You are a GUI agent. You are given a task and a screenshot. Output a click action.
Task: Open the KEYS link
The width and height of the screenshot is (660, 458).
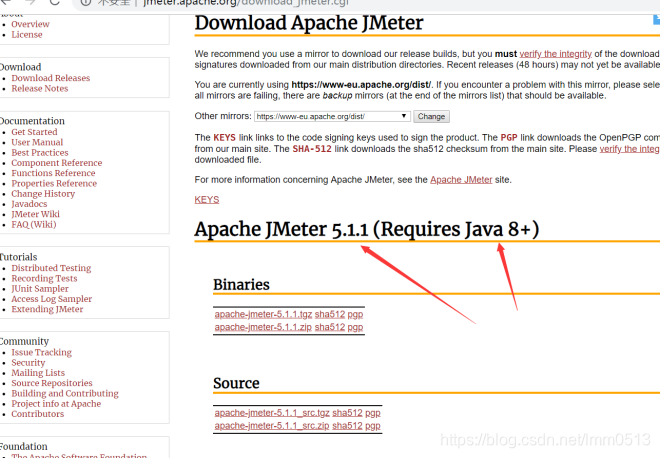coord(207,200)
